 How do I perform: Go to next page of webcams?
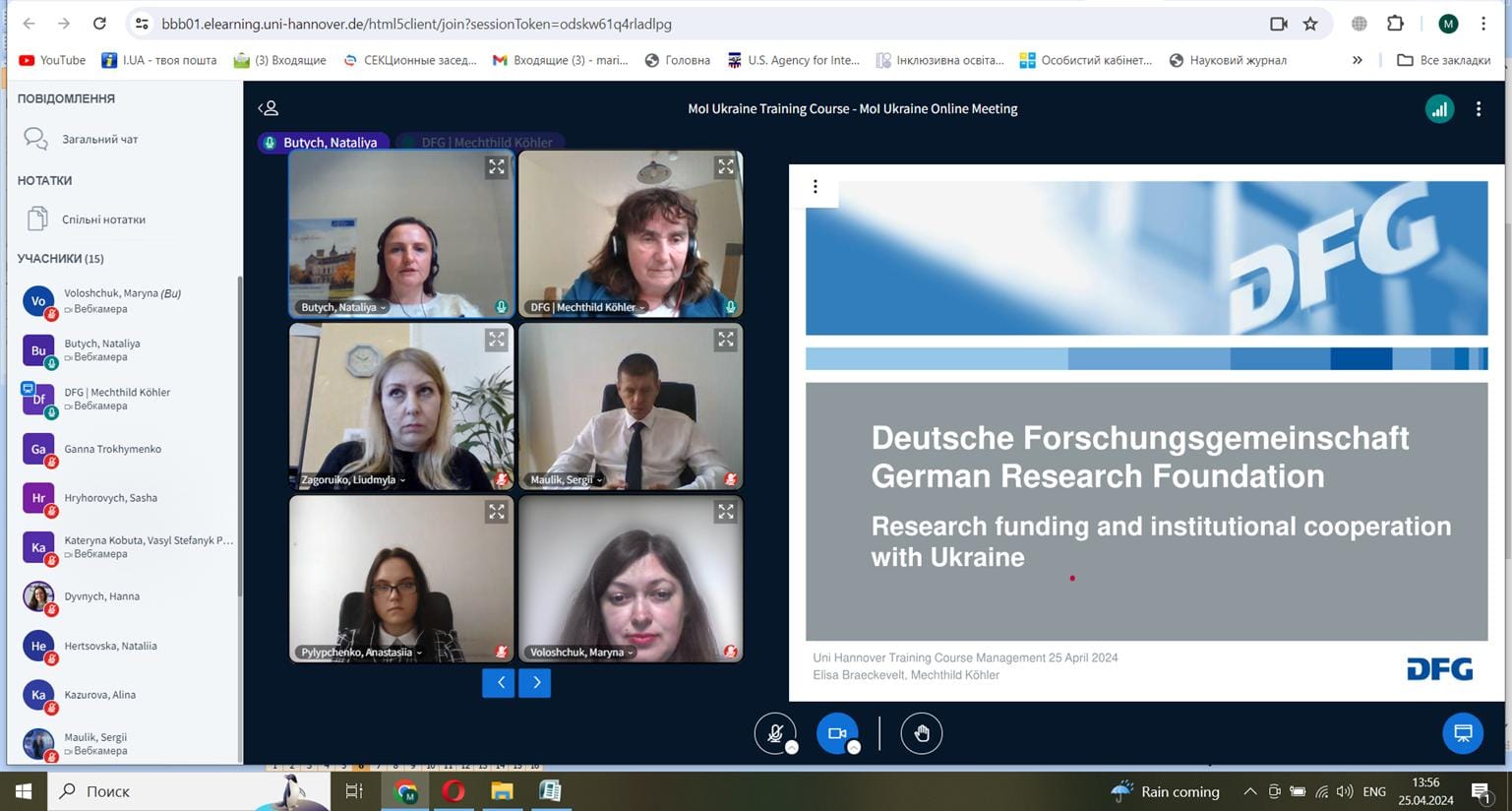(x=536, y=682)
